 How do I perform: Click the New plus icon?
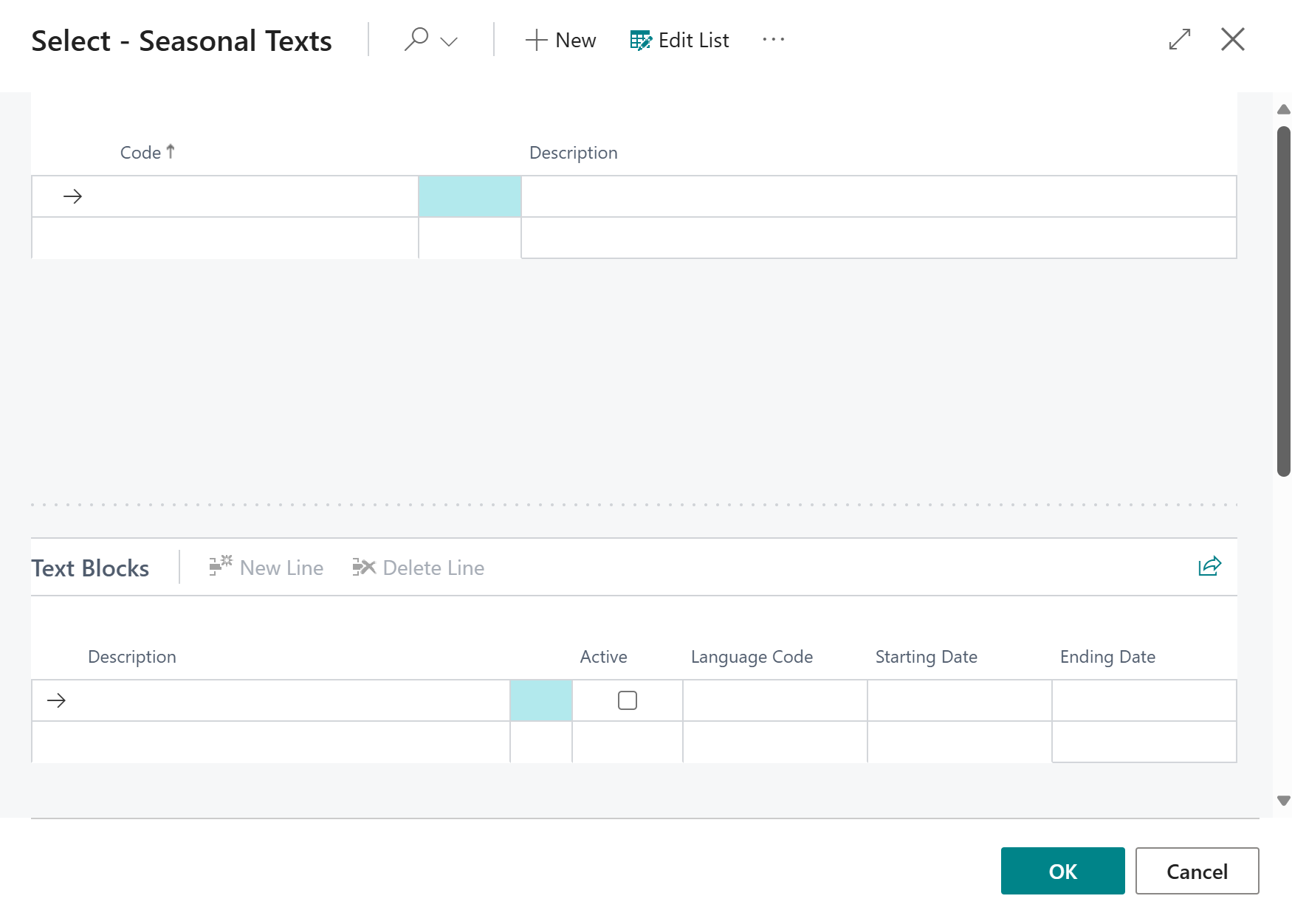pos(536,40)
